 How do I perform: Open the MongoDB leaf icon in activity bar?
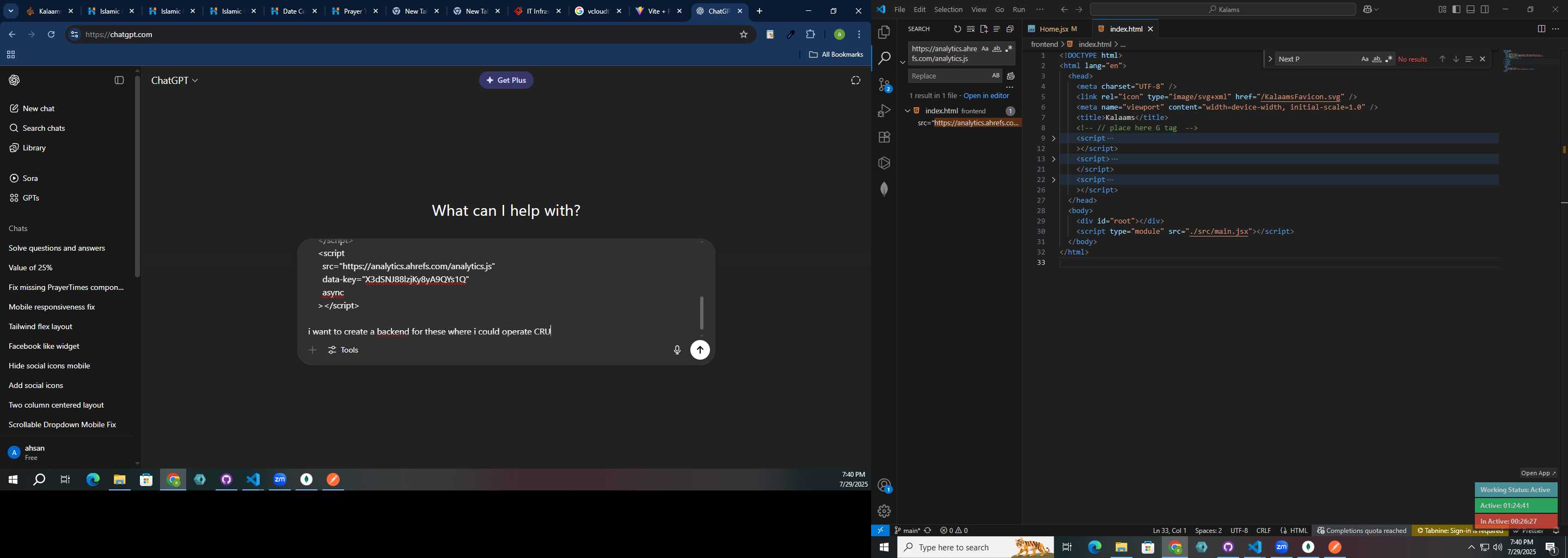(884, 190)
